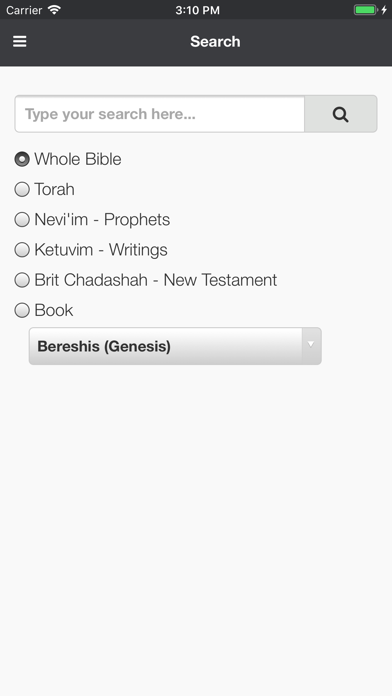
Task: Focus the 'Type your search here...' field
Action: [160, 114]
